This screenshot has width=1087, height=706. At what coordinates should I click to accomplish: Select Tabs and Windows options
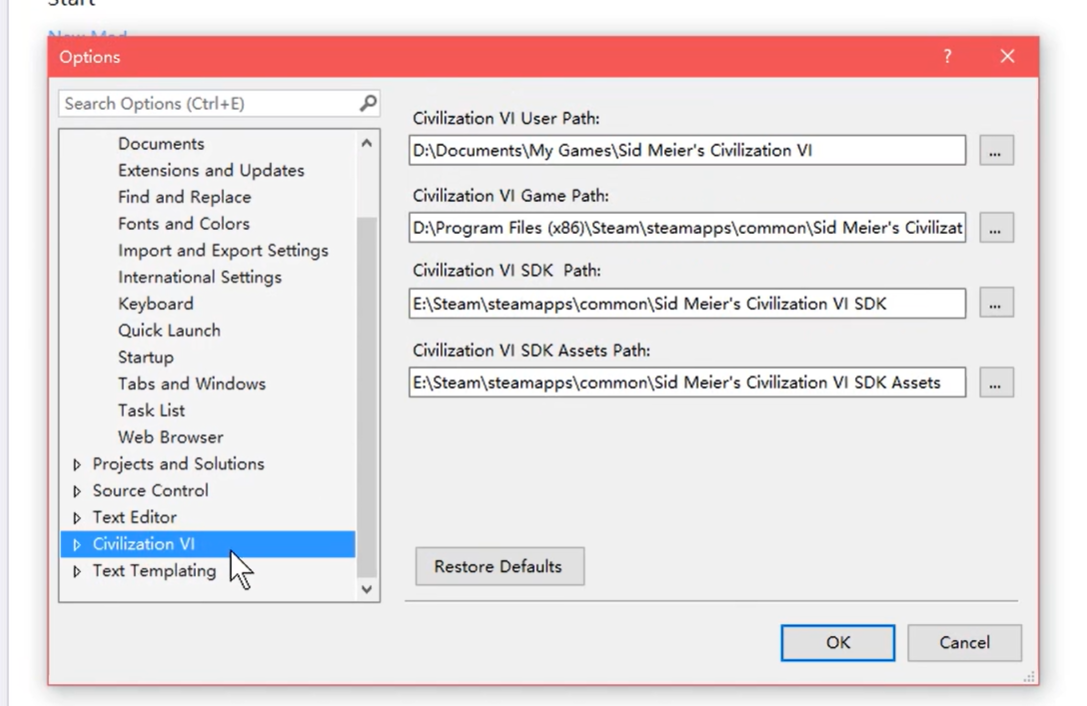[x=191, y=384]
